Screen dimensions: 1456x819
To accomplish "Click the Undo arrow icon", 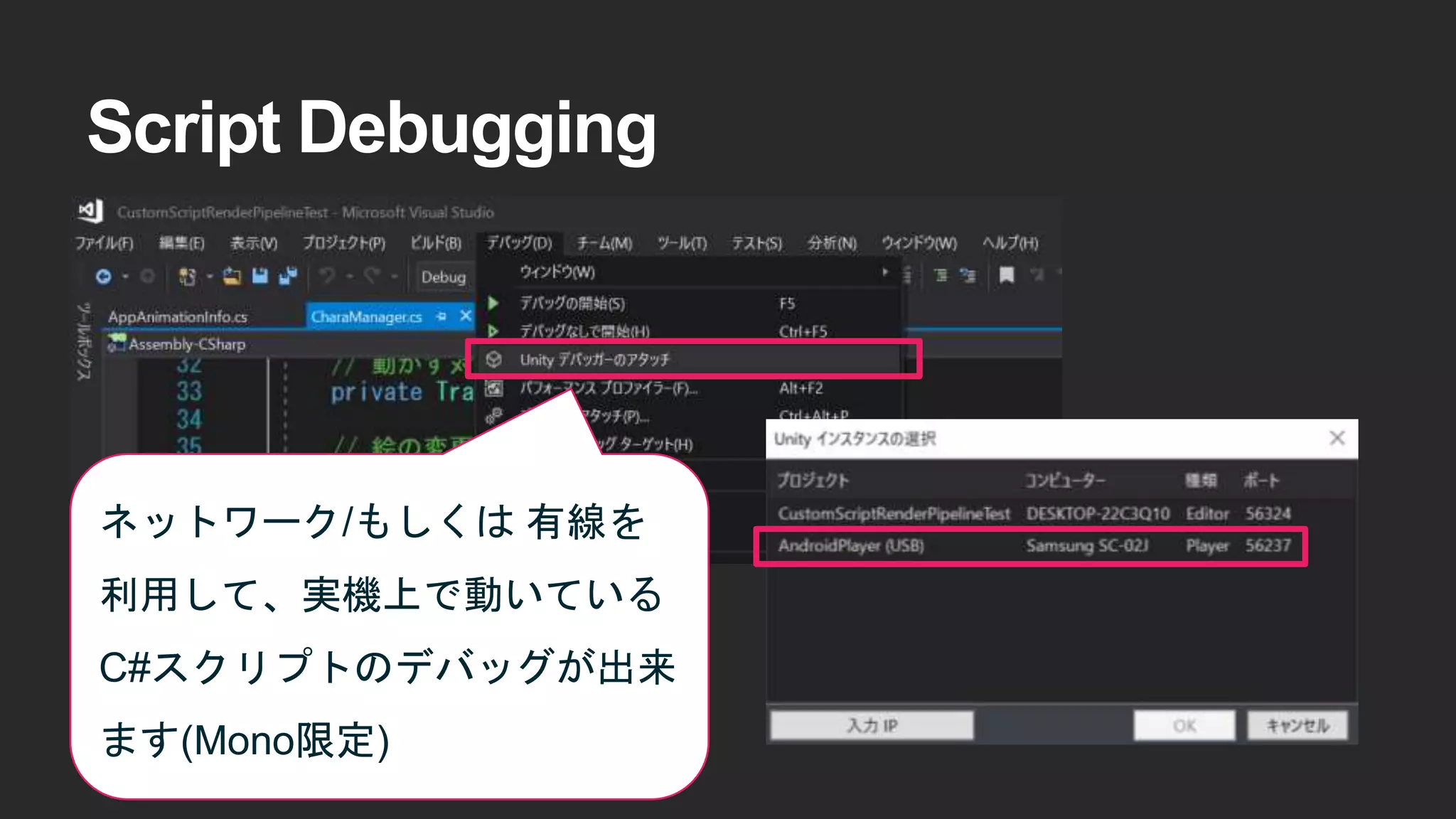I will point(328,275).
